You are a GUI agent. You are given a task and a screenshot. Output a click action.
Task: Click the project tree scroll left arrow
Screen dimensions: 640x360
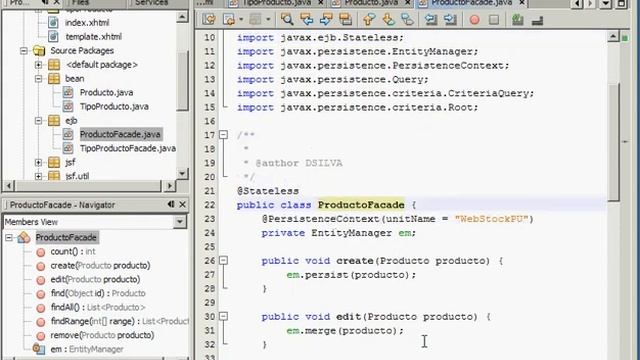click(x=9, y=186)
